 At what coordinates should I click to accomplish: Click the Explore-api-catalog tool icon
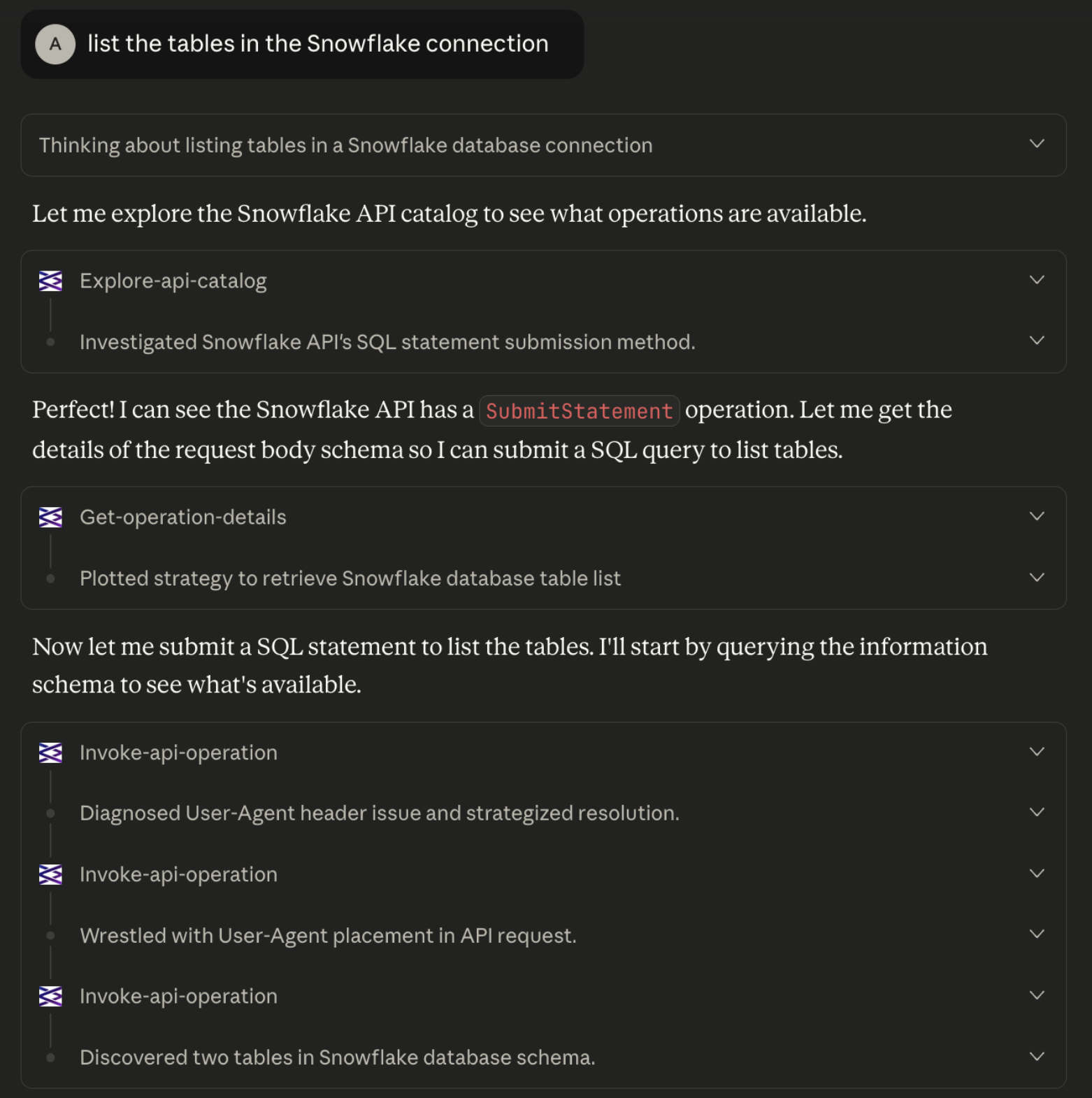pyautogui.click(x=50, y=281)
